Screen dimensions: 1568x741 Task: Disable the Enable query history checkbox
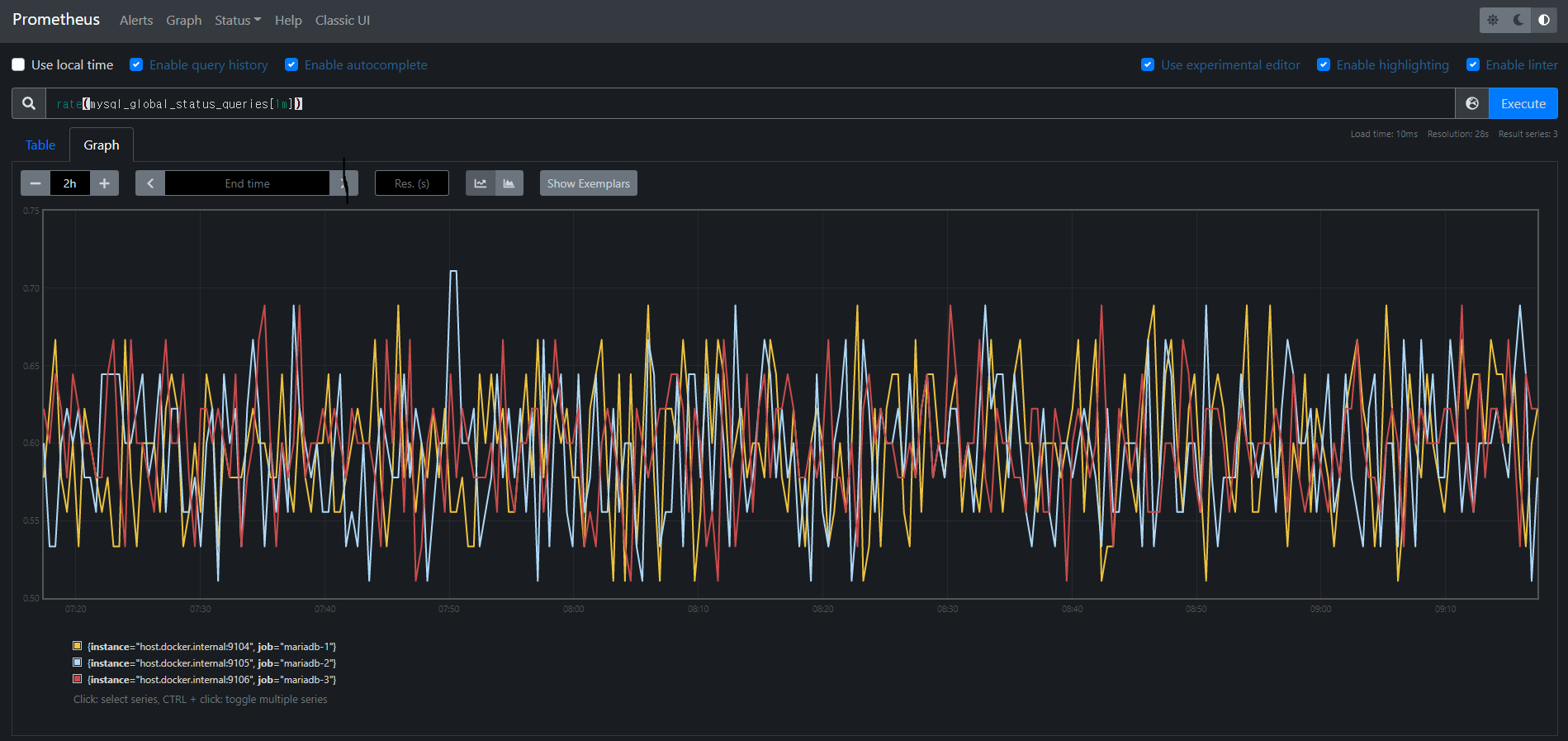coord(137,64)
